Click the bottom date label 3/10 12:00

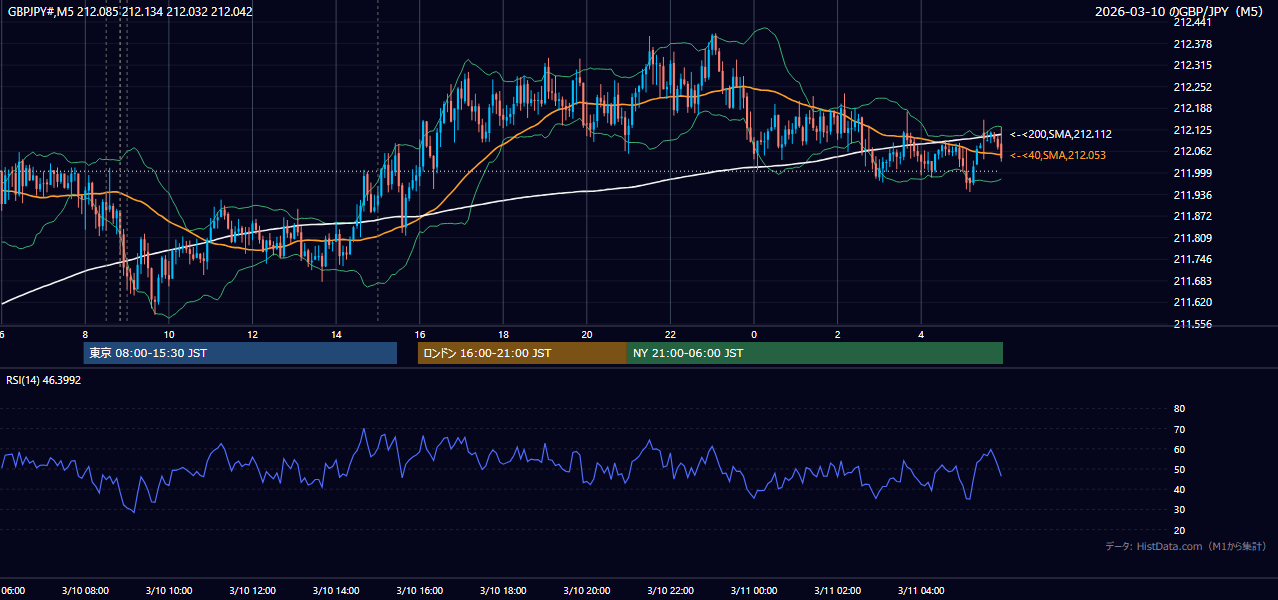[x=252, y=591]
